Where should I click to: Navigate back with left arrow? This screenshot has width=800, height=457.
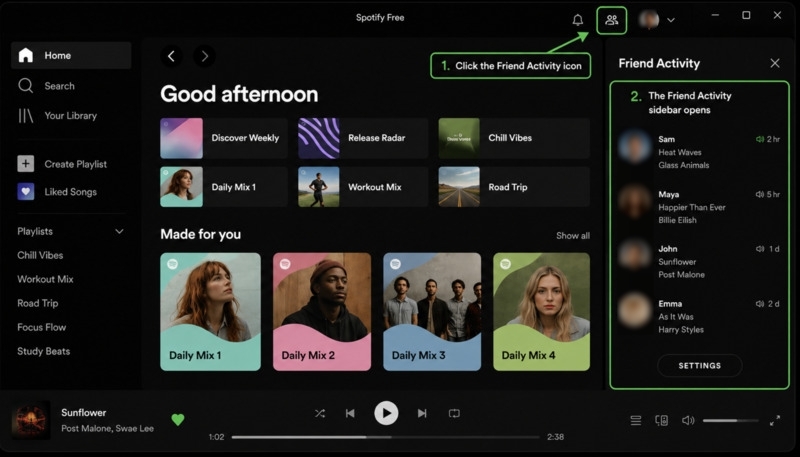coord(171,56)
